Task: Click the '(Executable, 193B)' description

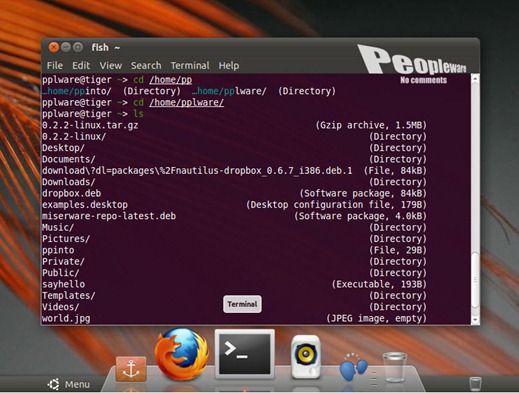Action: pos(379,284)
